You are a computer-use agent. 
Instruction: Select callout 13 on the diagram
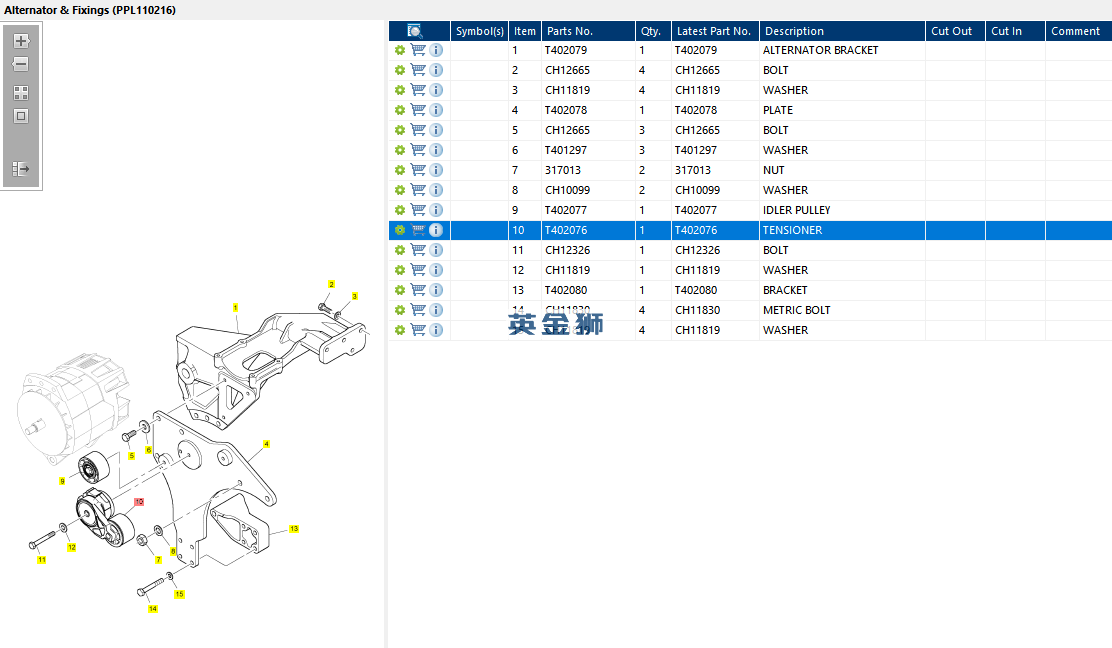[x=294, y=529]
